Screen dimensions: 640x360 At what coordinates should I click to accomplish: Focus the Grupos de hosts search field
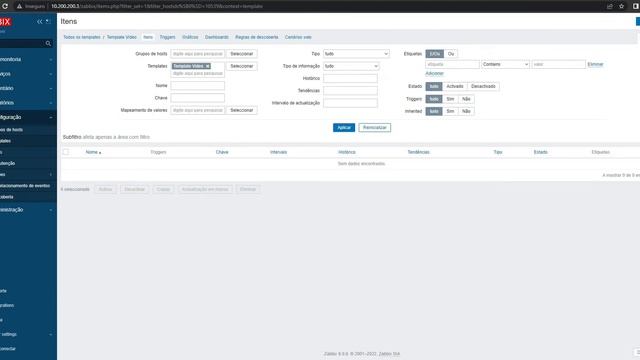198,54
